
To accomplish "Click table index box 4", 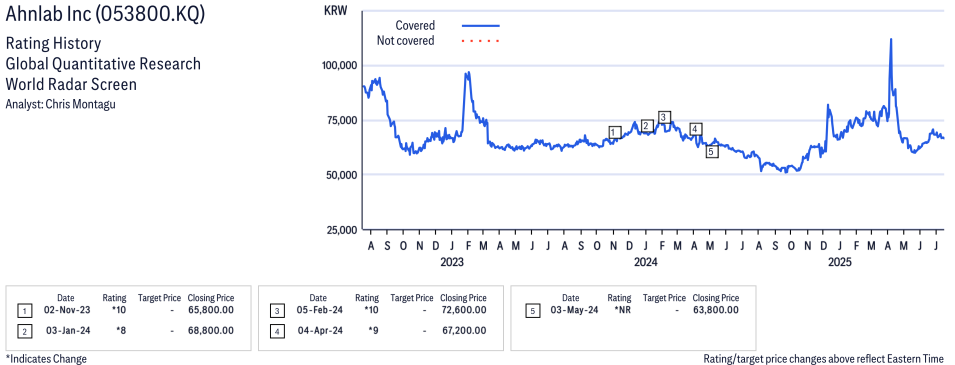I will pyautogui.click(x=277, y=332).
